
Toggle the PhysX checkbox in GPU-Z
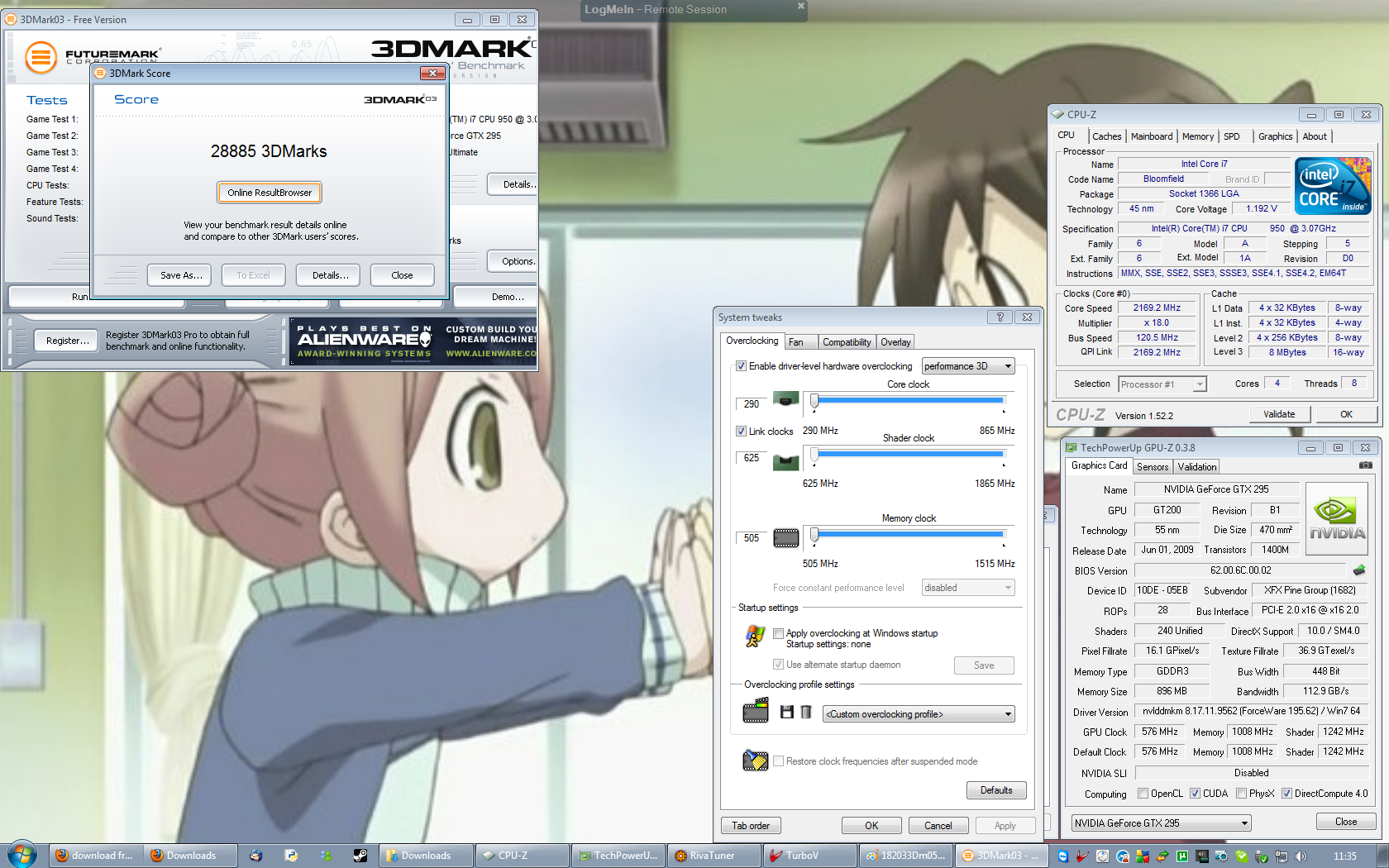pos(1241,794)
